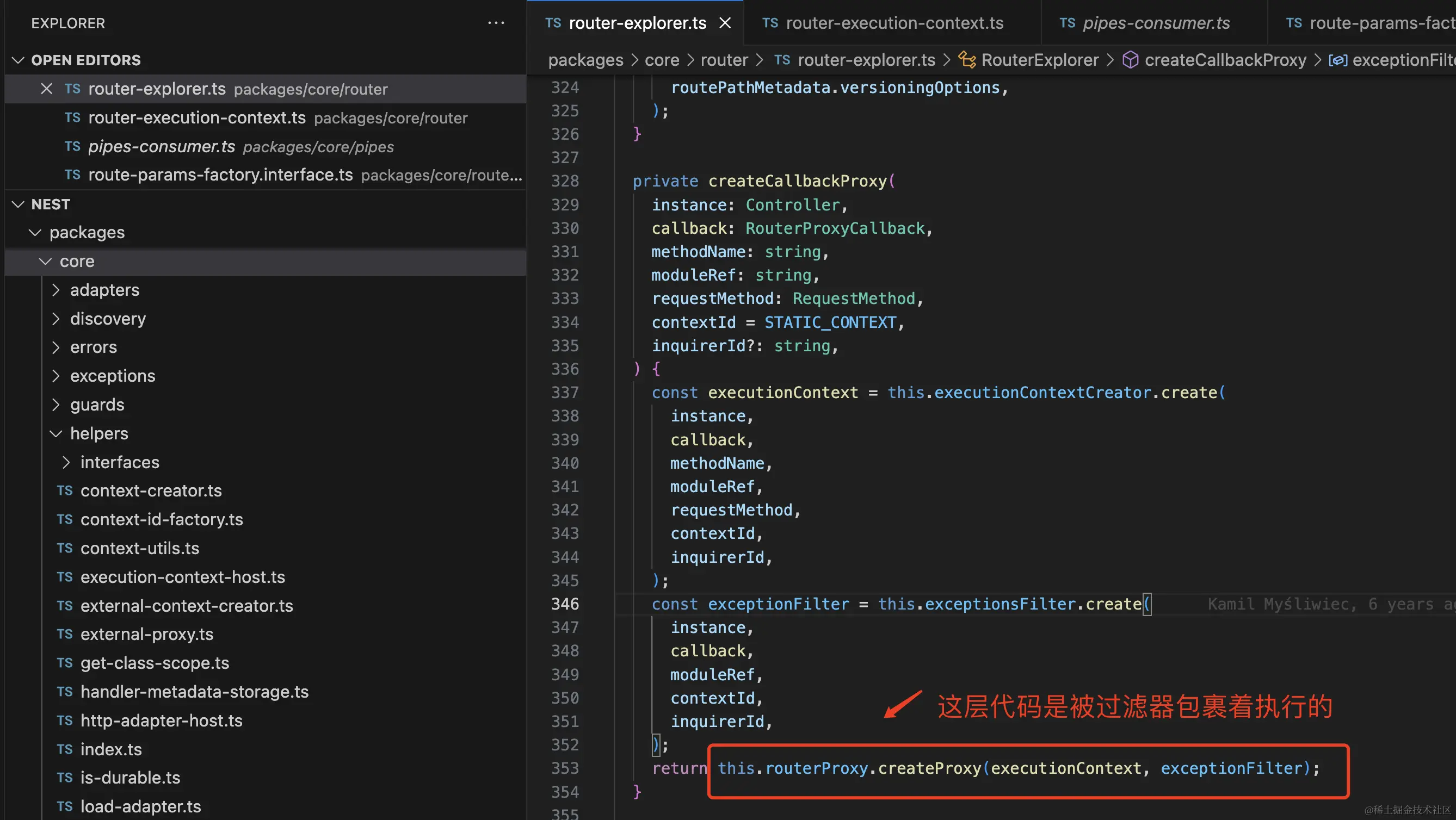Click TS icon of http-adapter-host.ts file
The image size is (1456, 820).
[x=64, y=720]
